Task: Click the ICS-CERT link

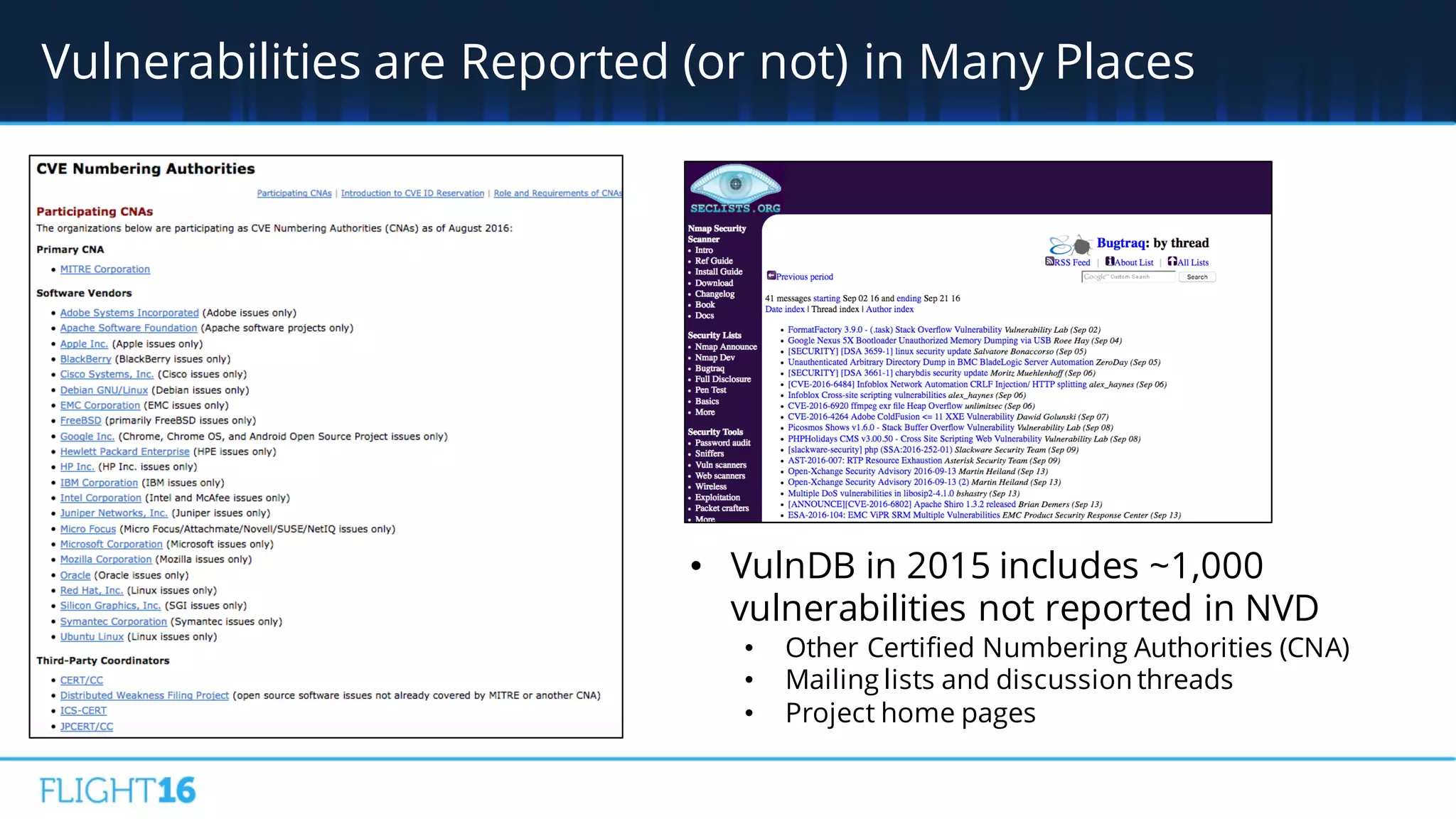Action: 83,711
